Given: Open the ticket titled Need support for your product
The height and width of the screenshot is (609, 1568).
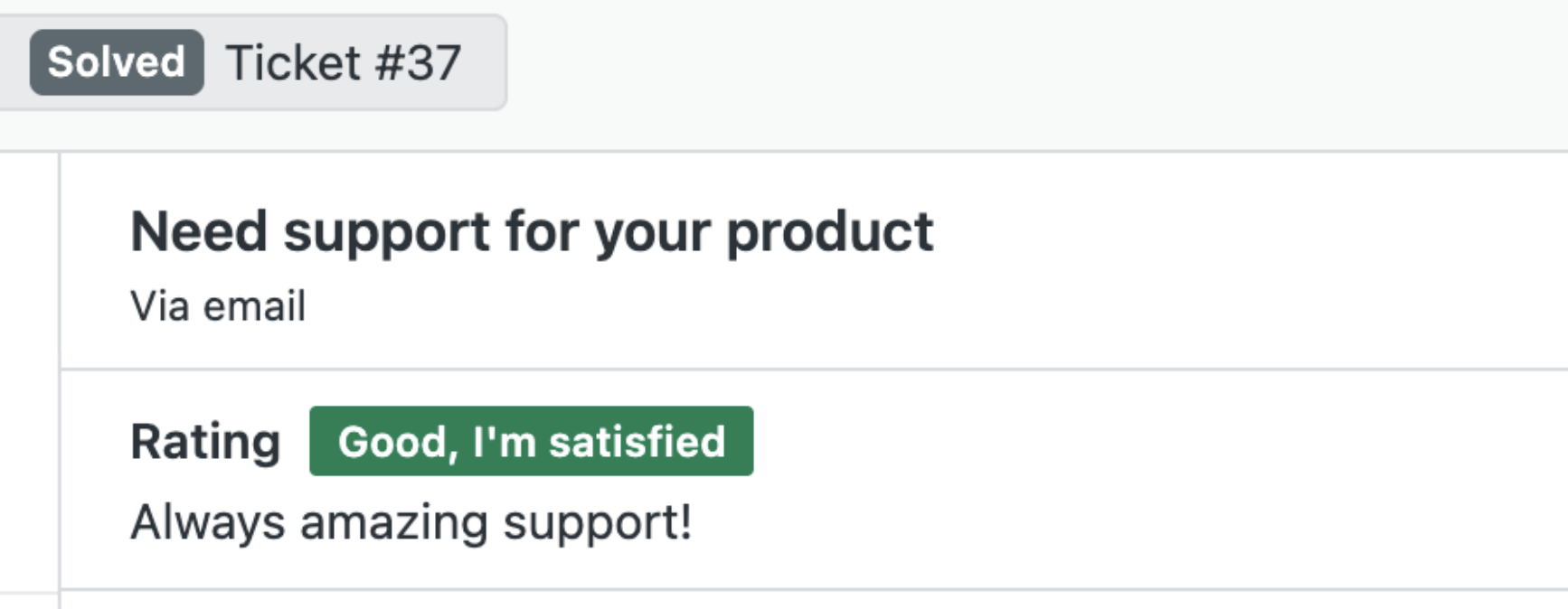Looking at the screenshot, I should (534, 230).
